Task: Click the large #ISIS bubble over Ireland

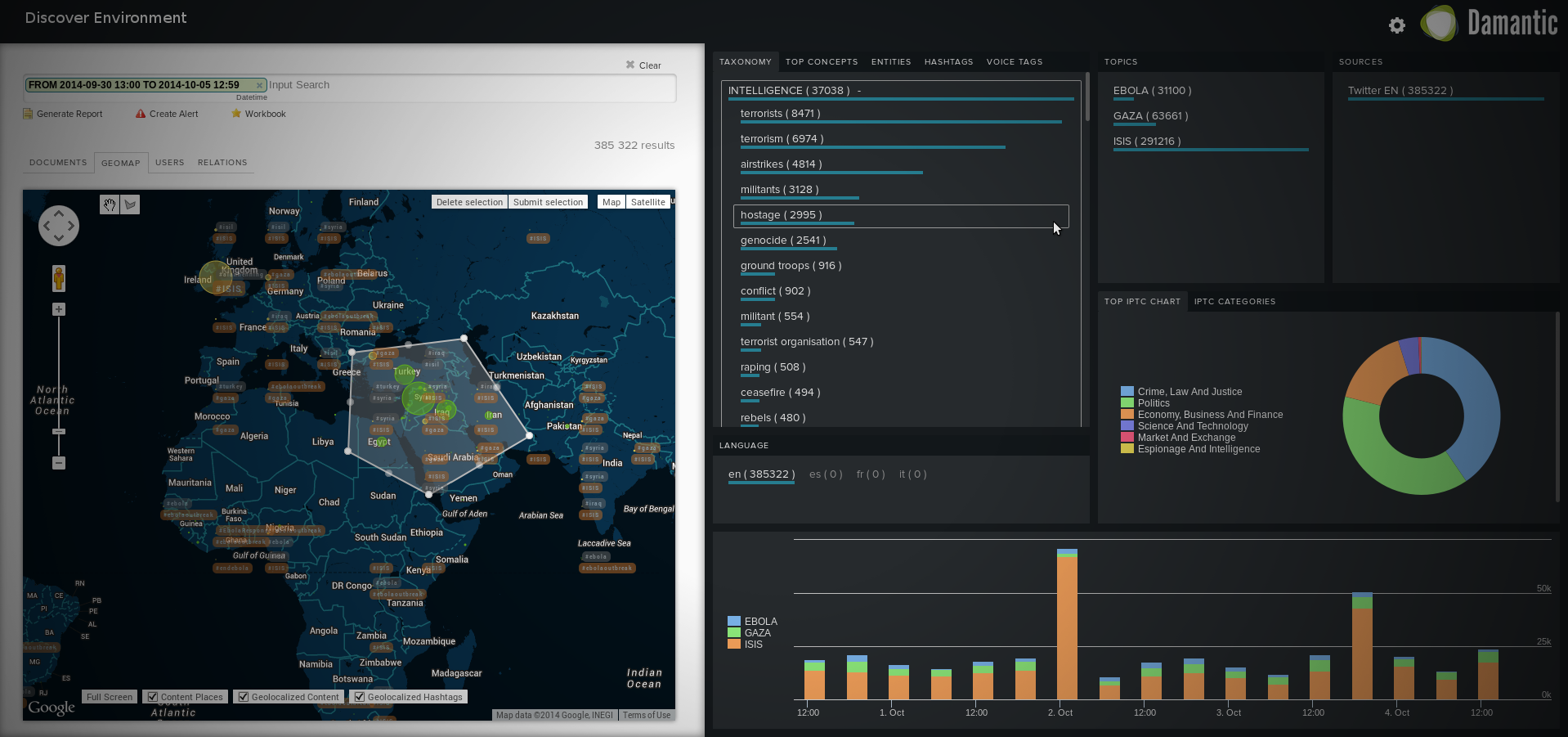Action: click(x=217, y=278)
